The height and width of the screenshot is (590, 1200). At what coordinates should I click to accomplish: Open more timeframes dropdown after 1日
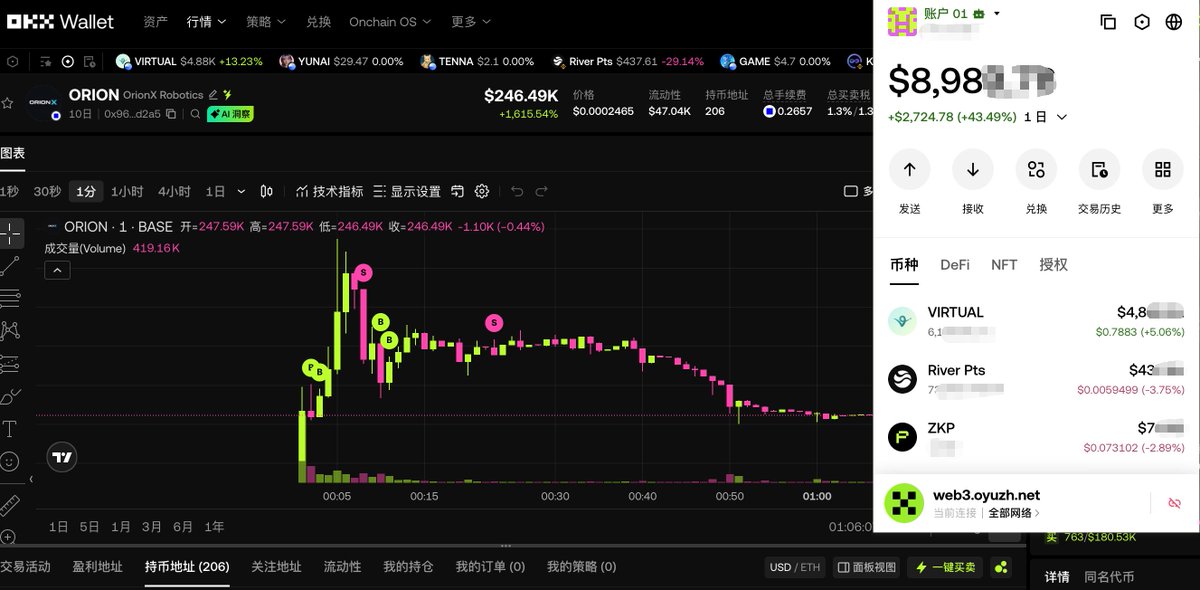[x=241, y=191]
